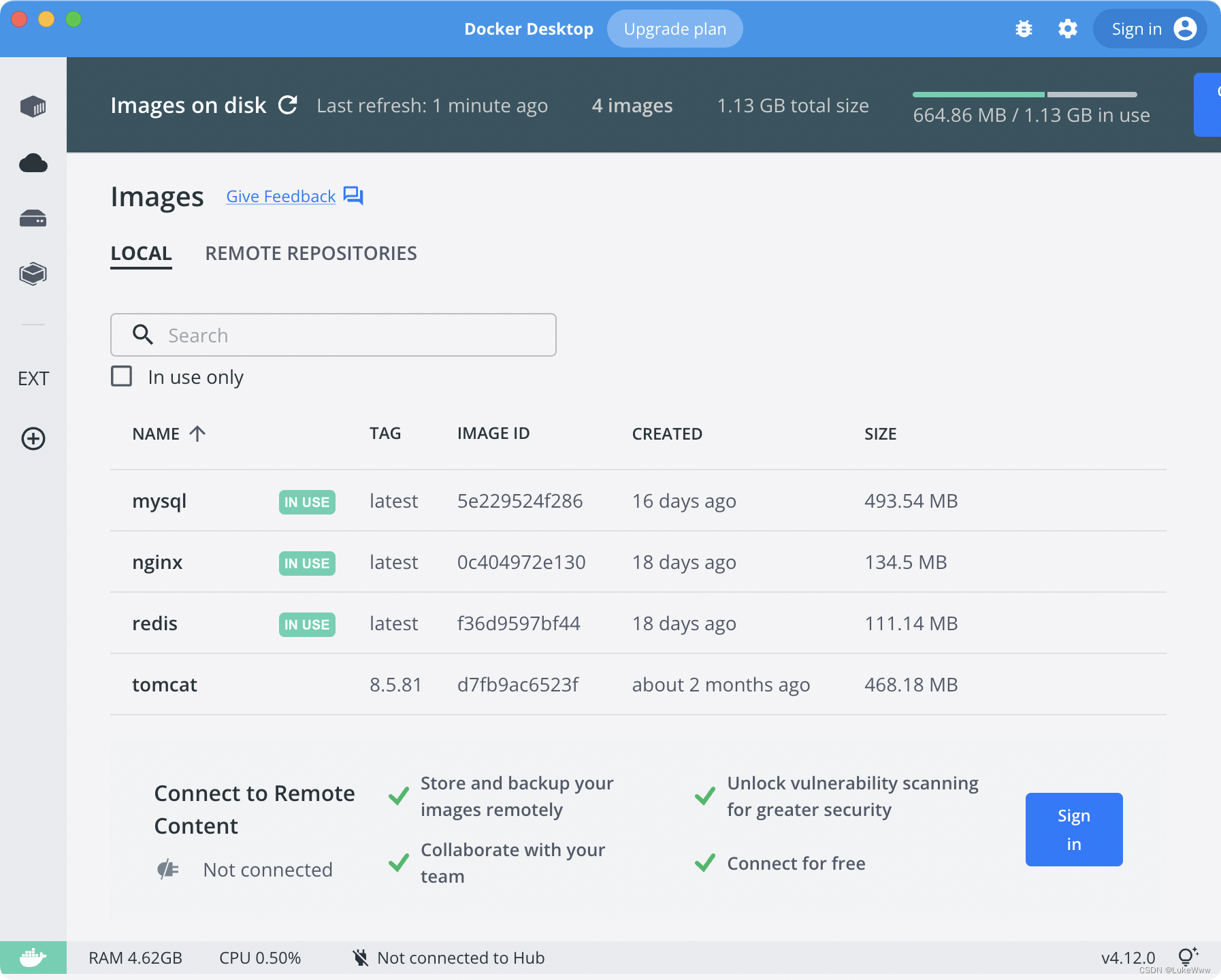Click the tomcat tag 8.5.81
1221x980 pixels.
click(x=396, y=685)
